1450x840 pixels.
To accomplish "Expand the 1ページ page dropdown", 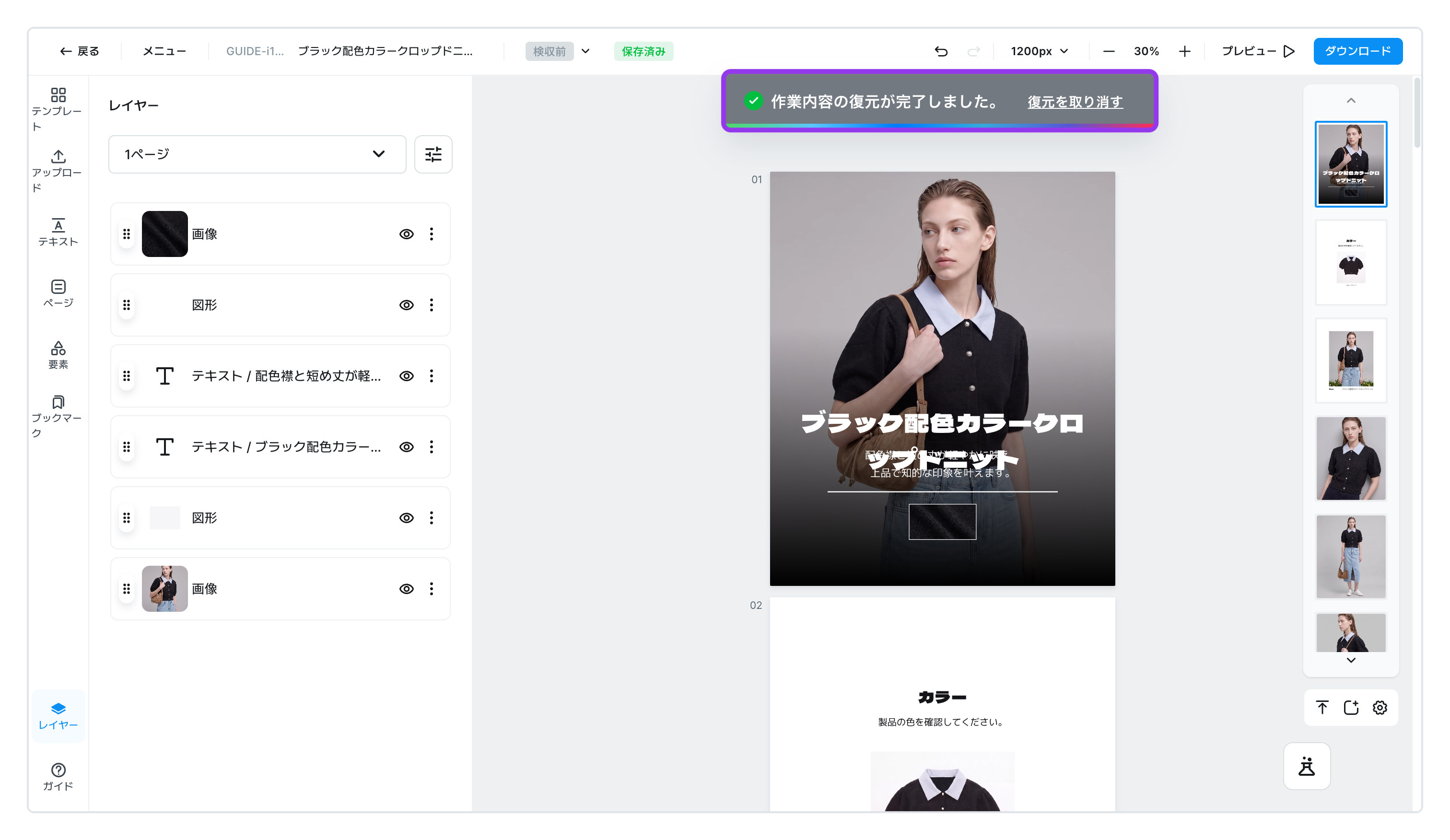I will point(257,154).
